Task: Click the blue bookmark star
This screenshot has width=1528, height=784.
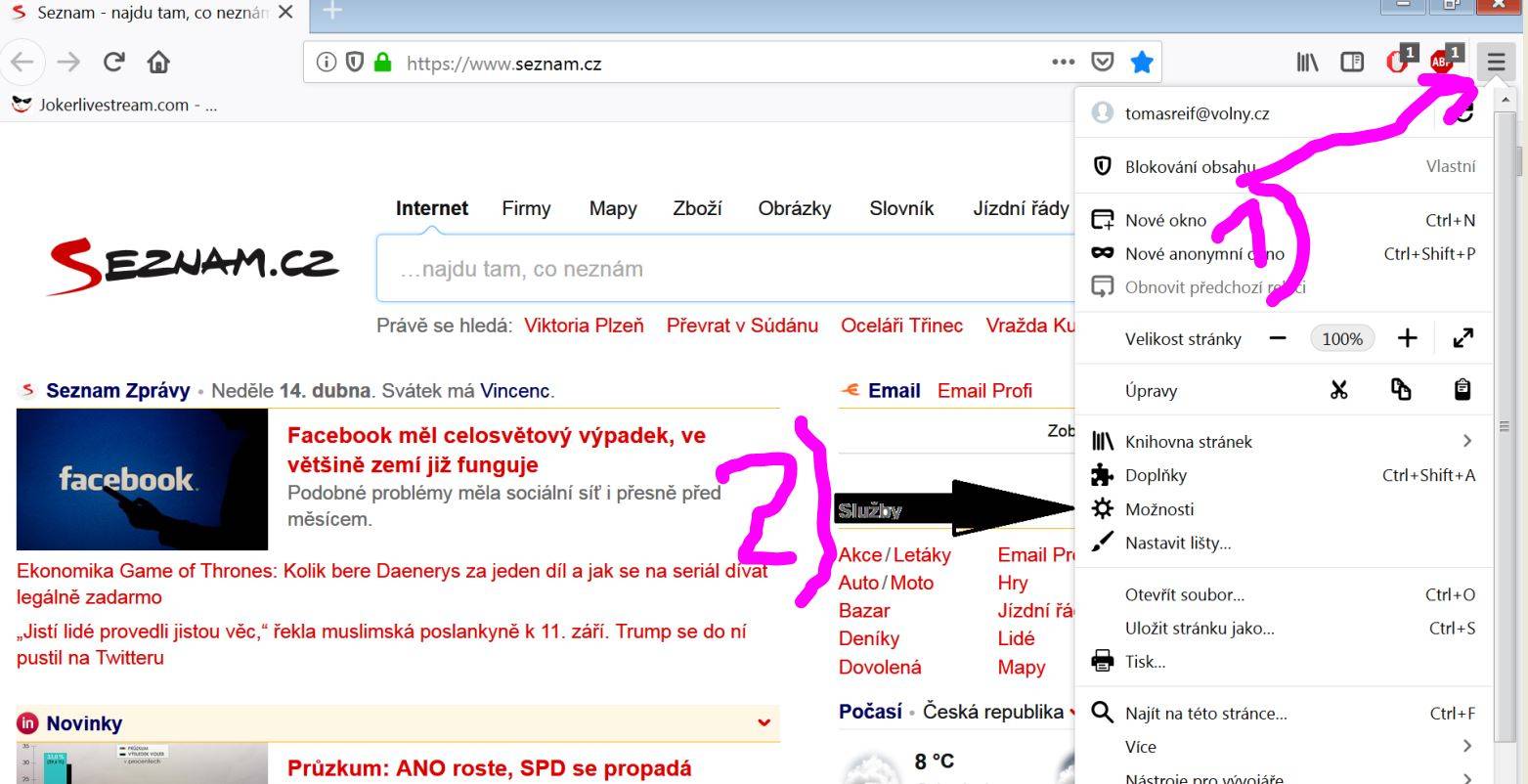Action: [1142, 63]
